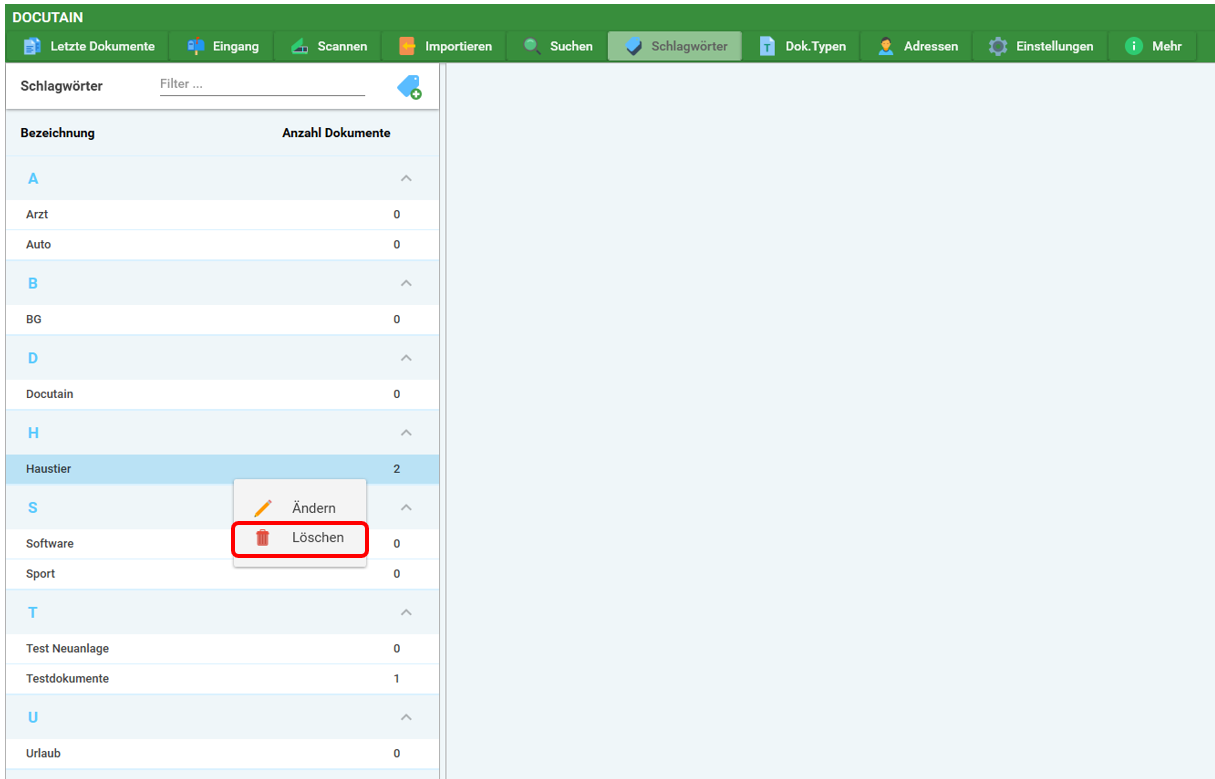
Task: Click the Suchen magnifier icon
Action: [x=532, y=46]
